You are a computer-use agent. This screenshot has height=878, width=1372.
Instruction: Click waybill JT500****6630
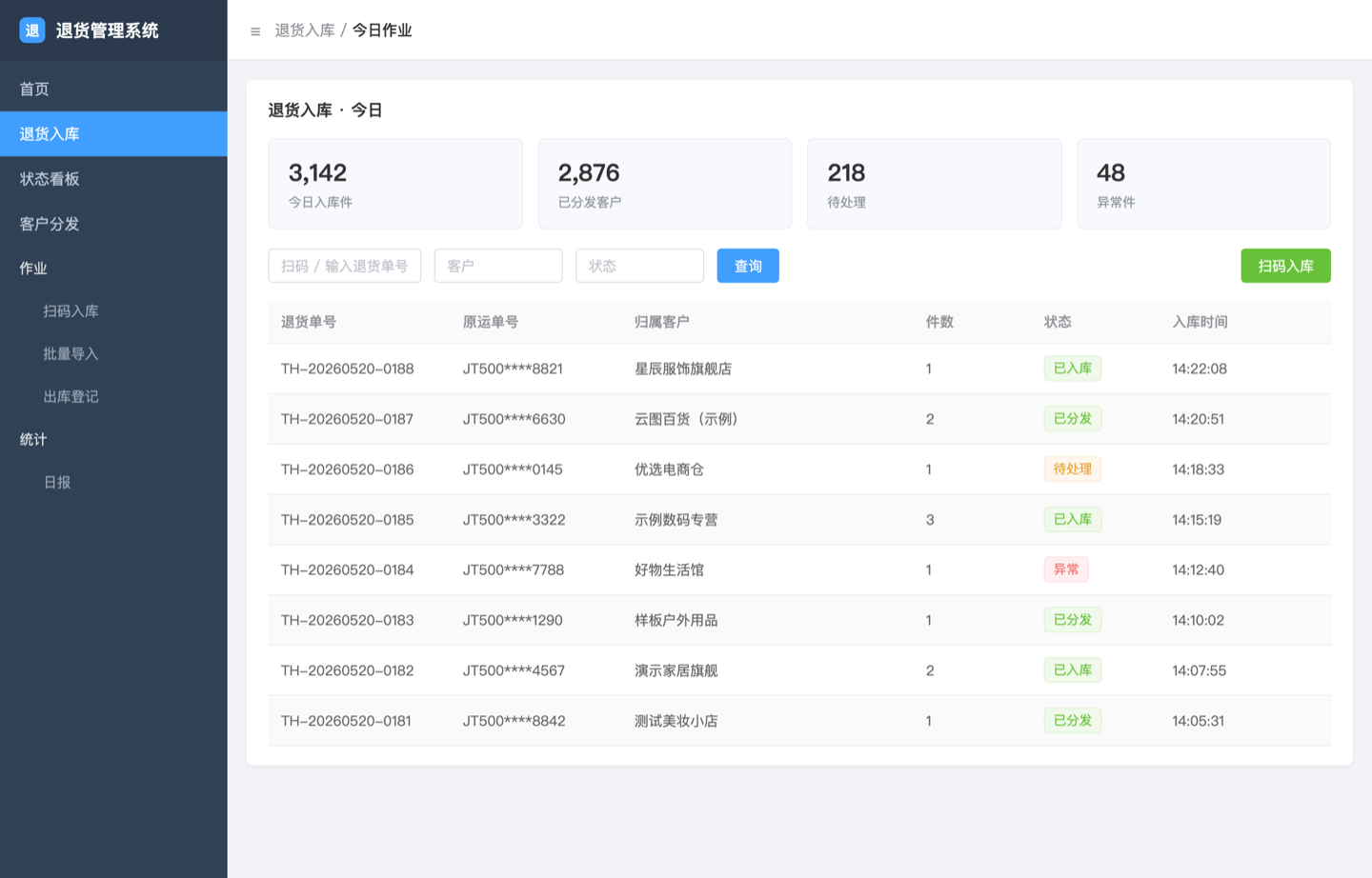pos(514,419)
